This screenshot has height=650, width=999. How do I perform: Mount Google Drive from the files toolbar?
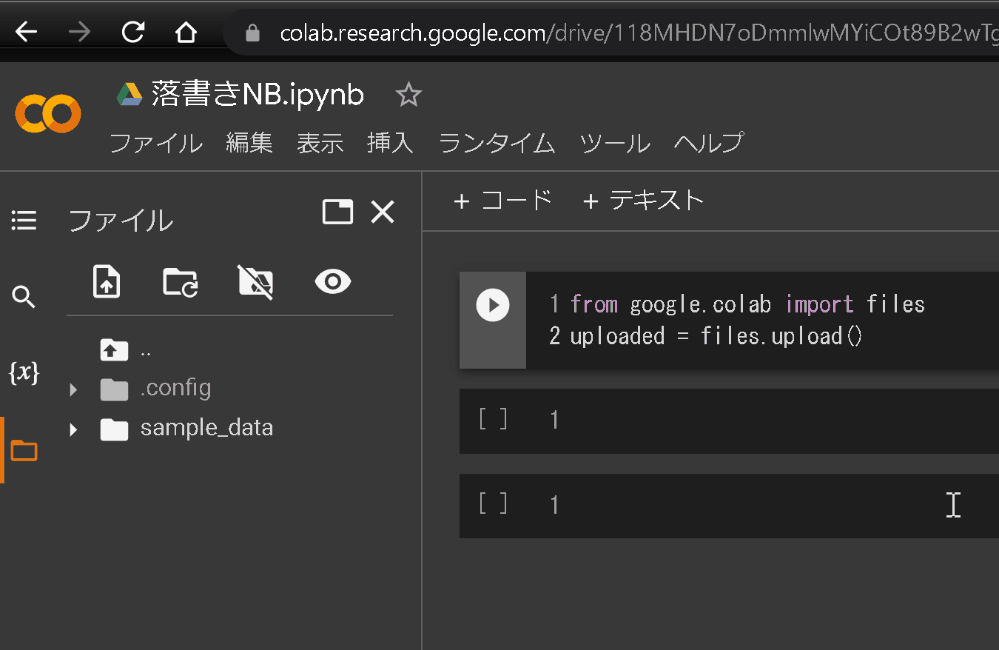pos(255,282)
